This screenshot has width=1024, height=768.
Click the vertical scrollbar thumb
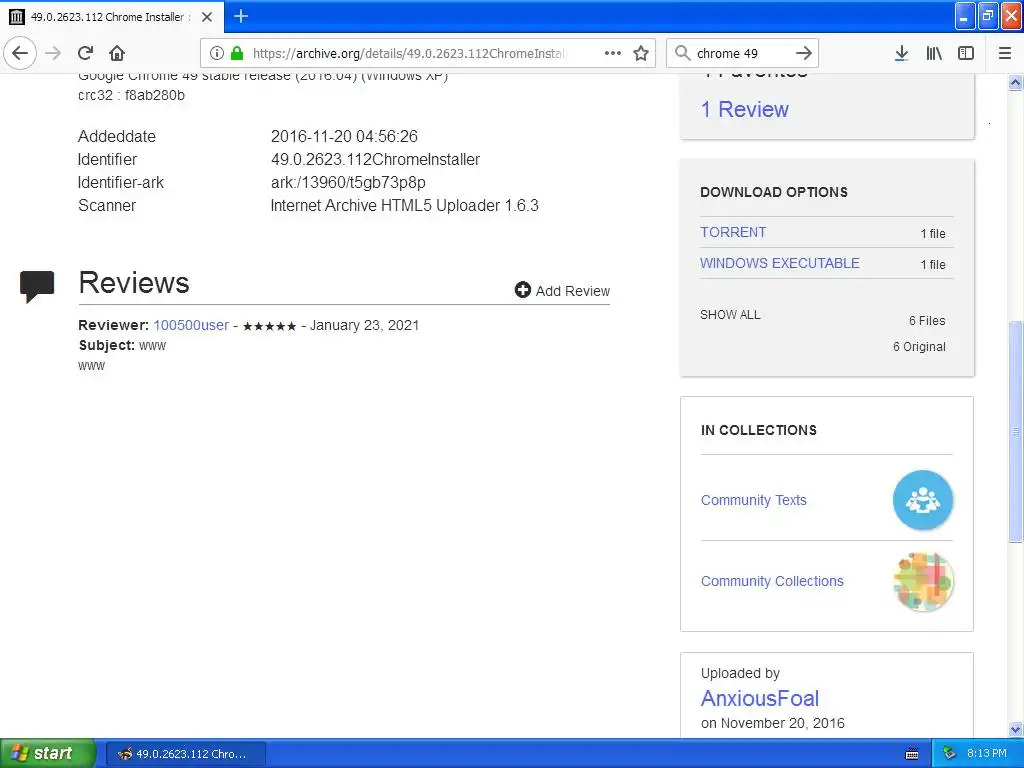coord(1015,431)
